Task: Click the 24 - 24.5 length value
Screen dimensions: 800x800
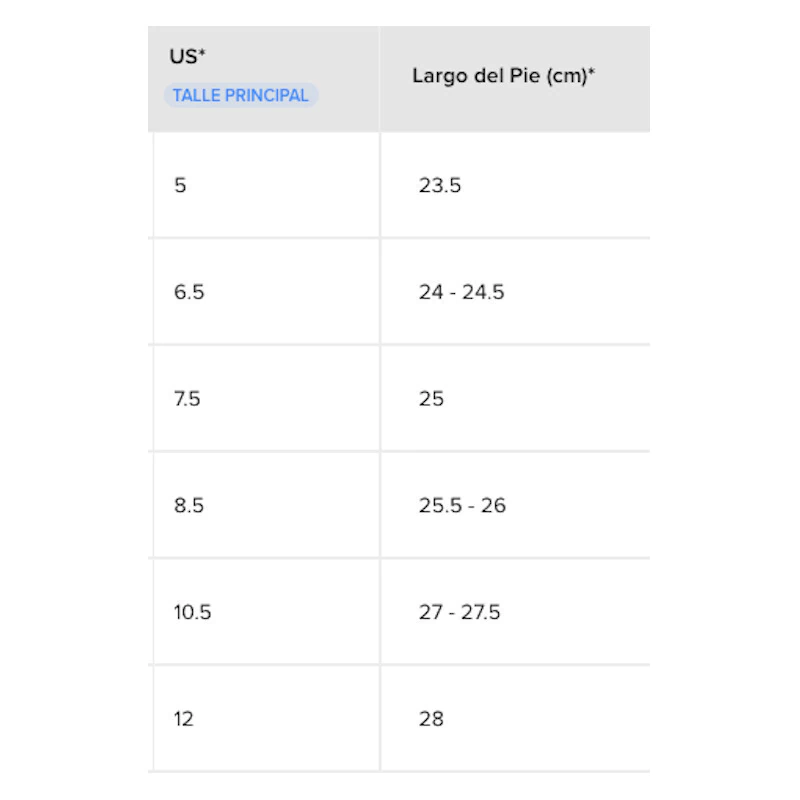Action: pyautogui.click(x=461, y=292)
